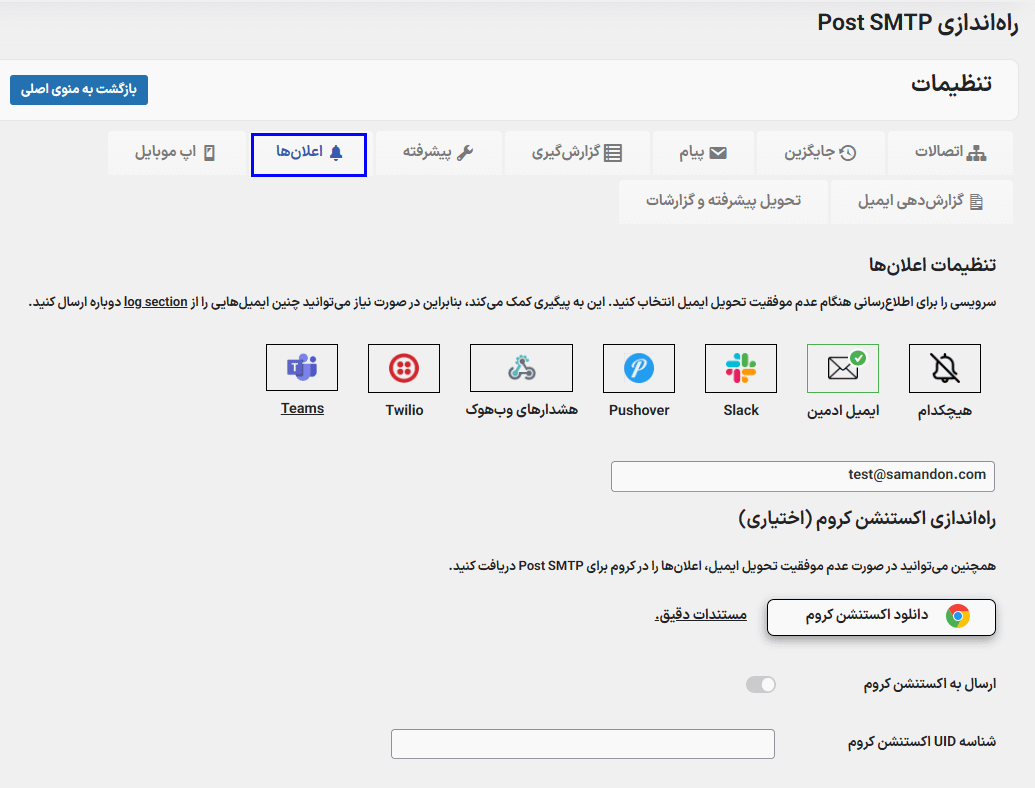Select the Teams notification service icon

pyautogui.click(x=301, y=367)
